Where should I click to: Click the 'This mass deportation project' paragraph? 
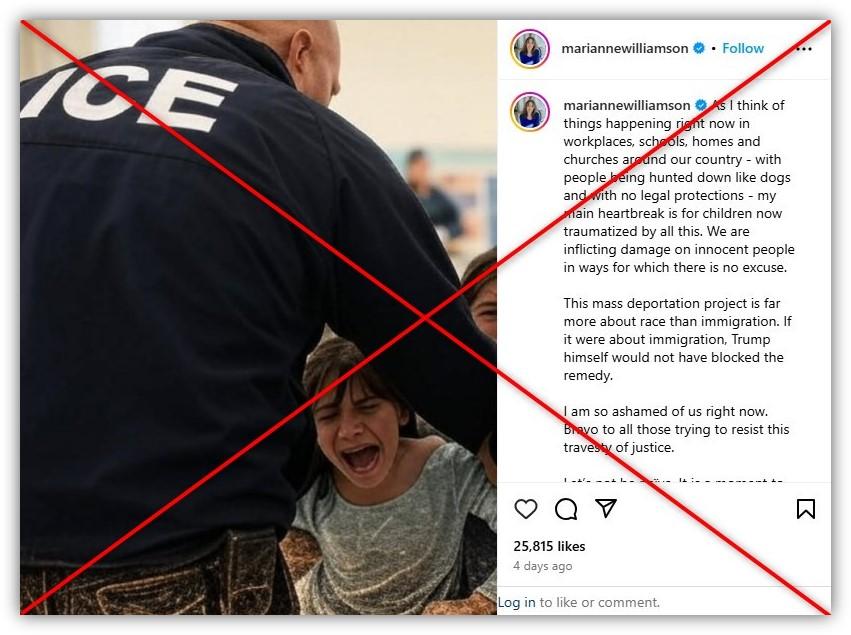(677, 339)
